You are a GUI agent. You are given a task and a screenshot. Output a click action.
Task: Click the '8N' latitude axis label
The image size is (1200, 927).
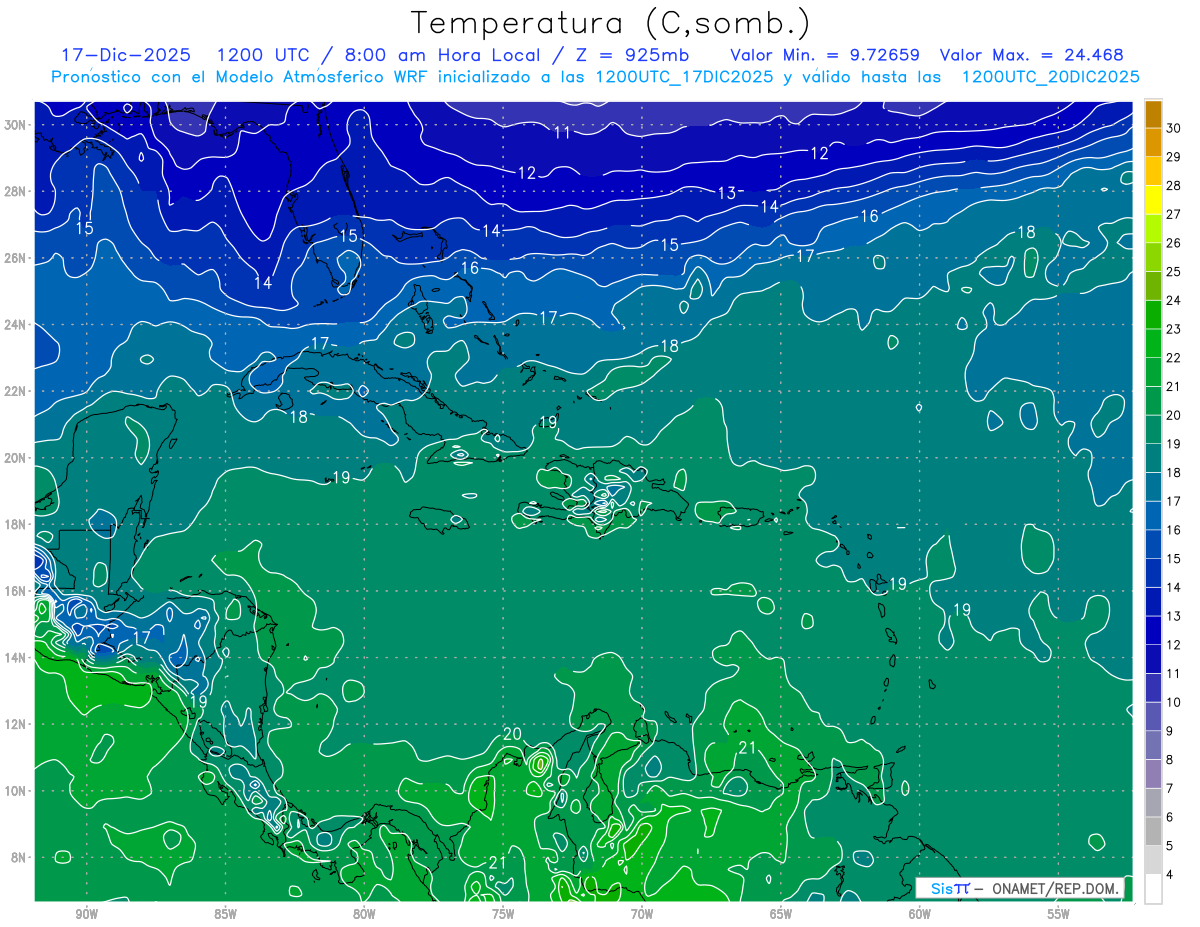click(19, 857)
